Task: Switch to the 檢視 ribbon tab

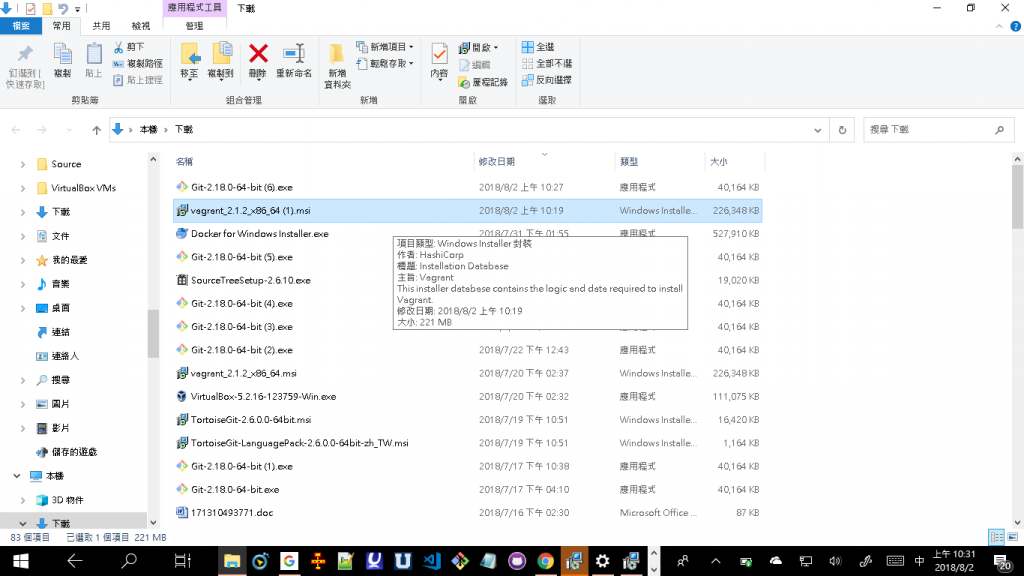Action: [x=140, y=26]
